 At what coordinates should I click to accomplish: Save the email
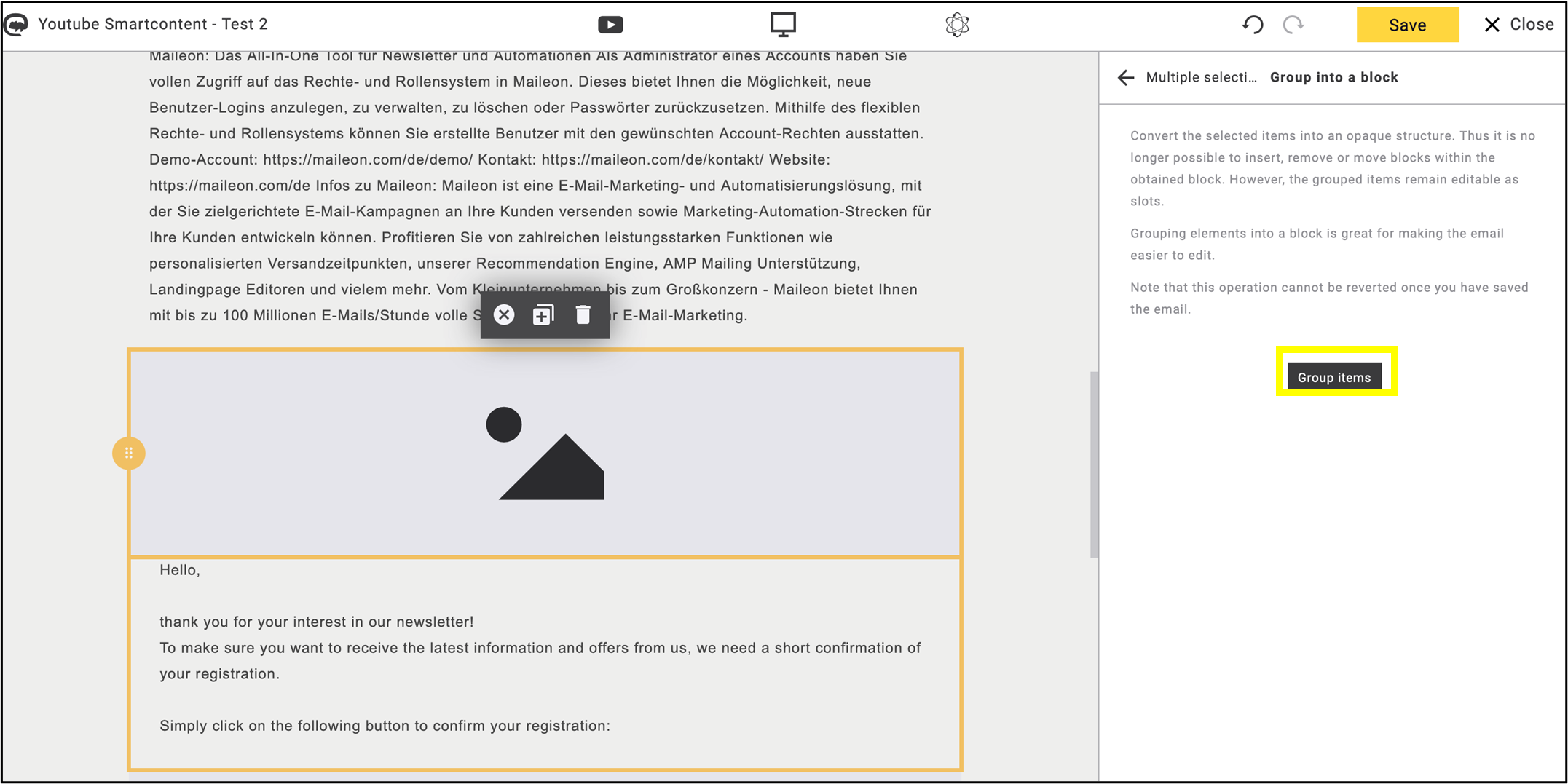(1407, 25)
